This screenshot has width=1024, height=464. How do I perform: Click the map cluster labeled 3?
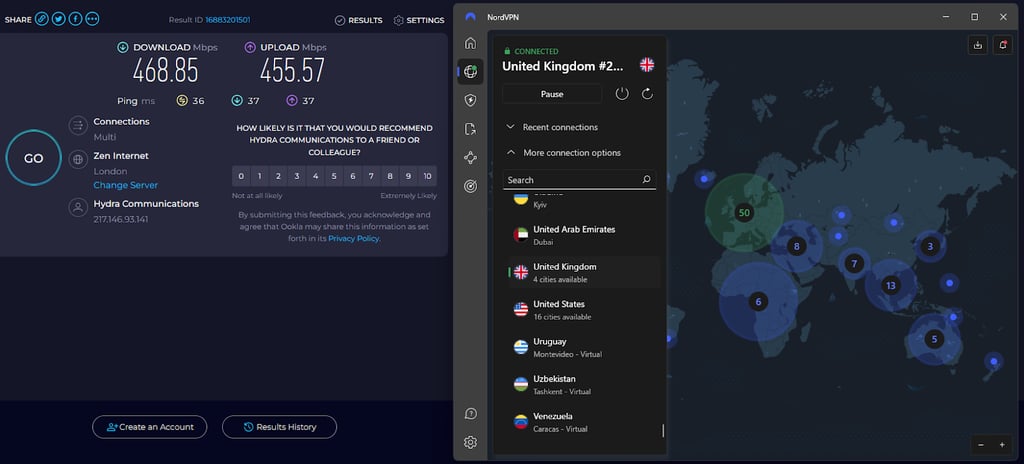point(931,246)
